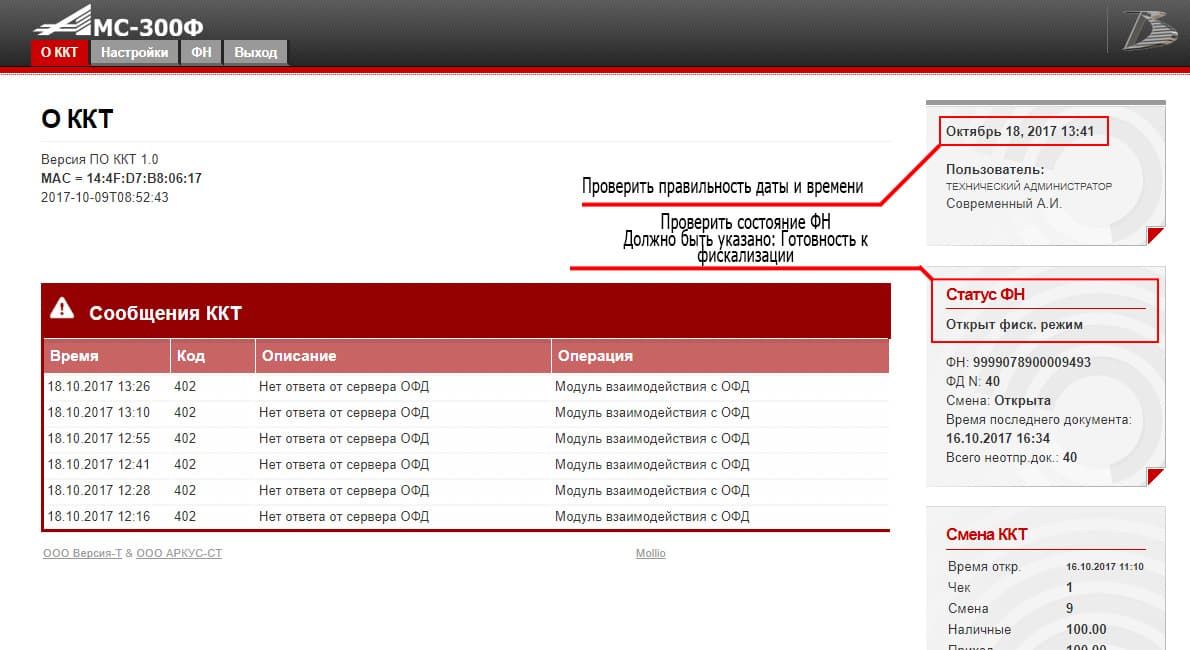1190x650 pixels.
Task: Click the Операция column header
Action: [719, 355]
